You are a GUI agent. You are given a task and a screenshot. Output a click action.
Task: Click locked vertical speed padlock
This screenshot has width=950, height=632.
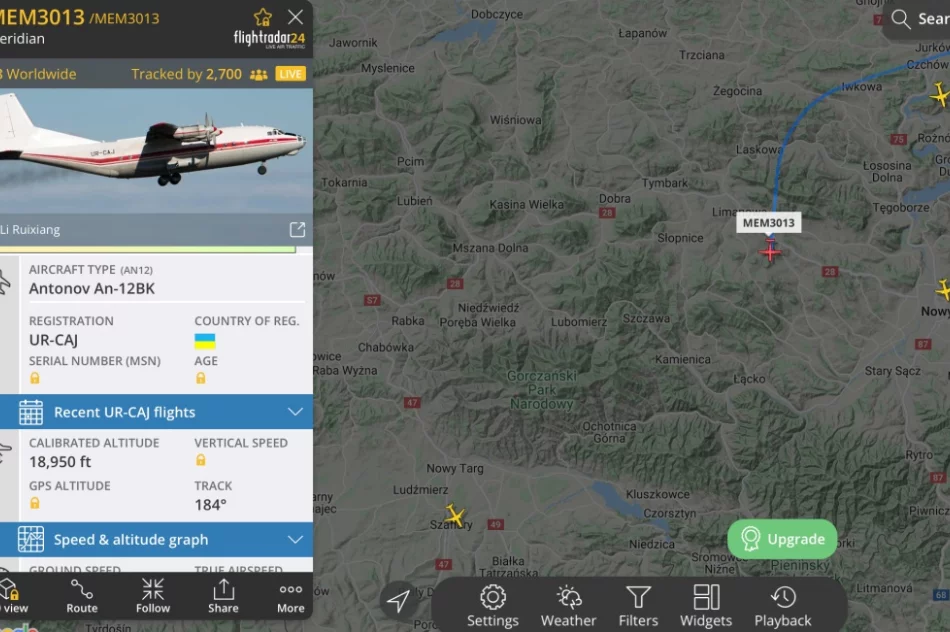[x=201, y=460]
